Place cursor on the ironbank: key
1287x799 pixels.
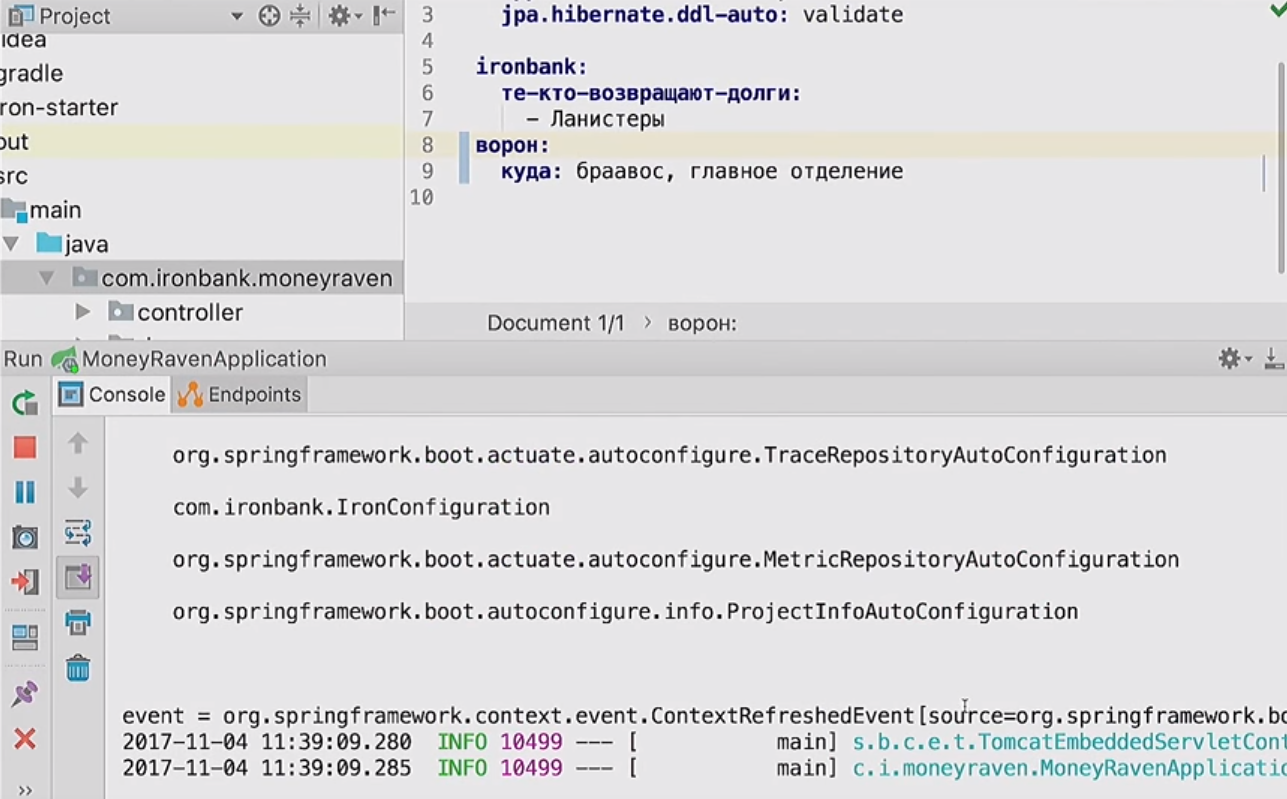tap(531, 67)
